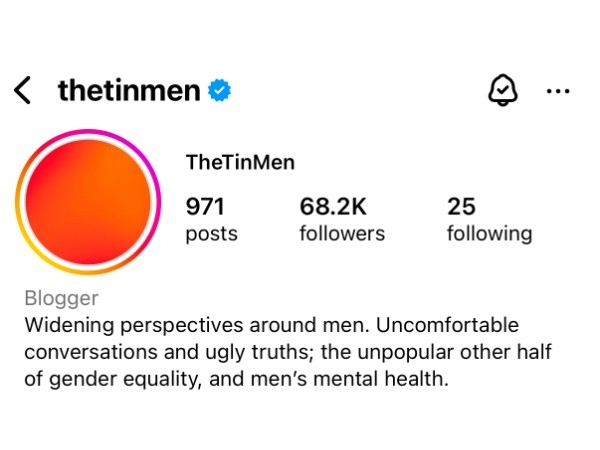This screenshot has height=450, width=600.
Task: Open the three-dot more options menu
Action: [558, 91]
